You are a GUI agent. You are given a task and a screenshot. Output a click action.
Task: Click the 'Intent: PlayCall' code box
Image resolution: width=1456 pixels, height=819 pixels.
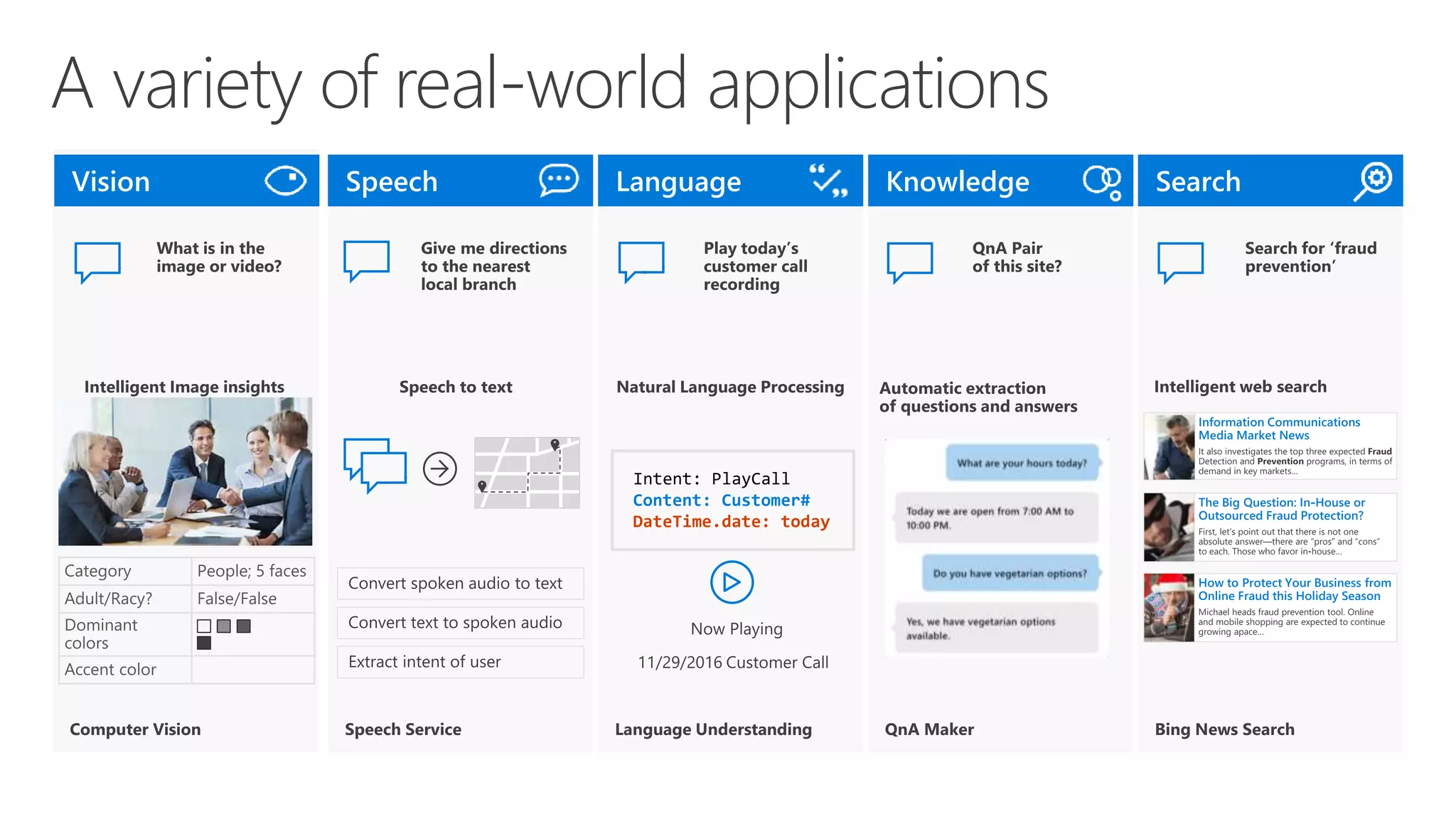(x=733, y=500)
